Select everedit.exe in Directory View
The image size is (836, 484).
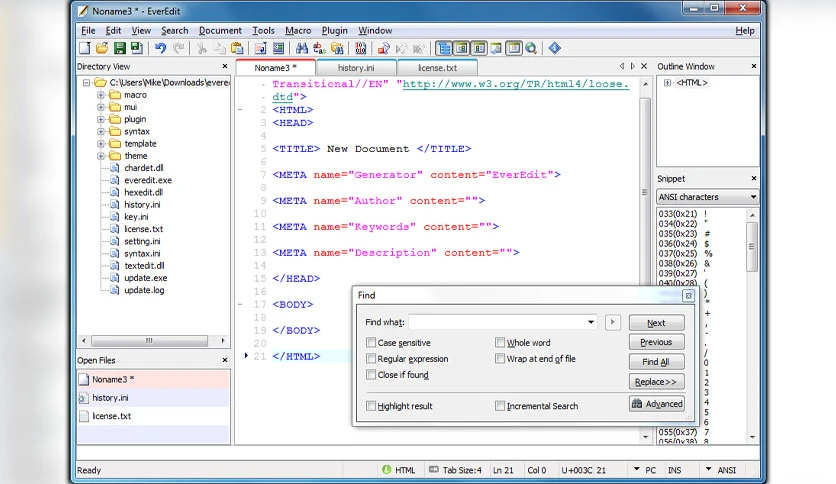148,180
